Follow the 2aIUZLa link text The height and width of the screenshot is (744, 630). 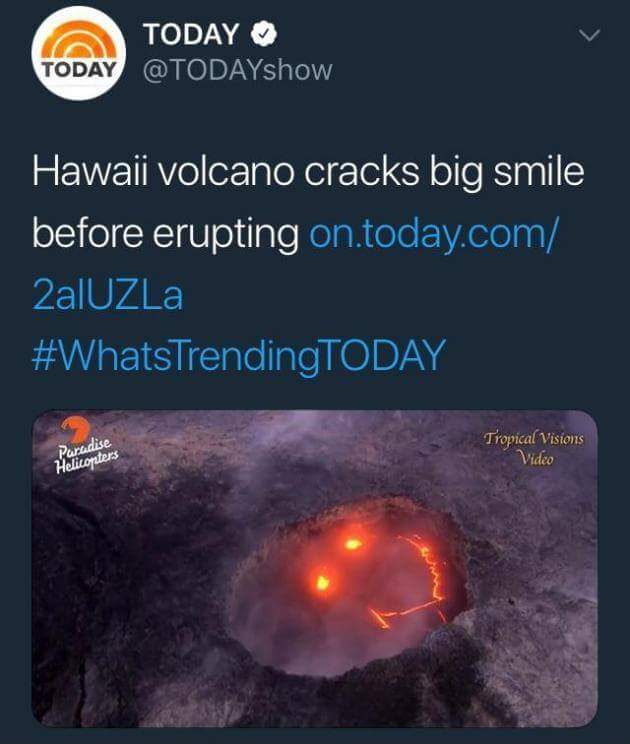pos(108,295)
